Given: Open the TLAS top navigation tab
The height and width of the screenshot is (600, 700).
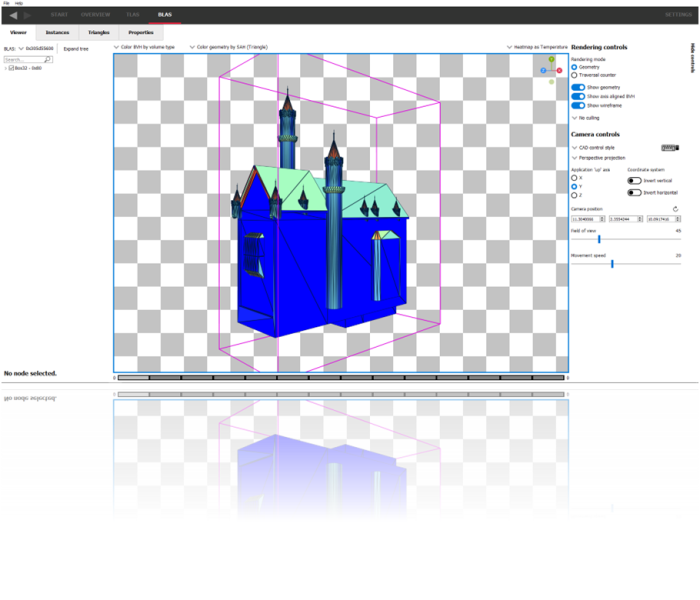Looking at the screenshot, I should click(133, 15).
